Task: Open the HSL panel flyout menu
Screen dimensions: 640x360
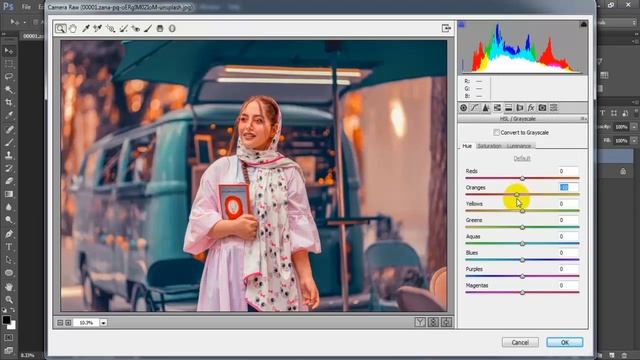Action: pos(584,119)
